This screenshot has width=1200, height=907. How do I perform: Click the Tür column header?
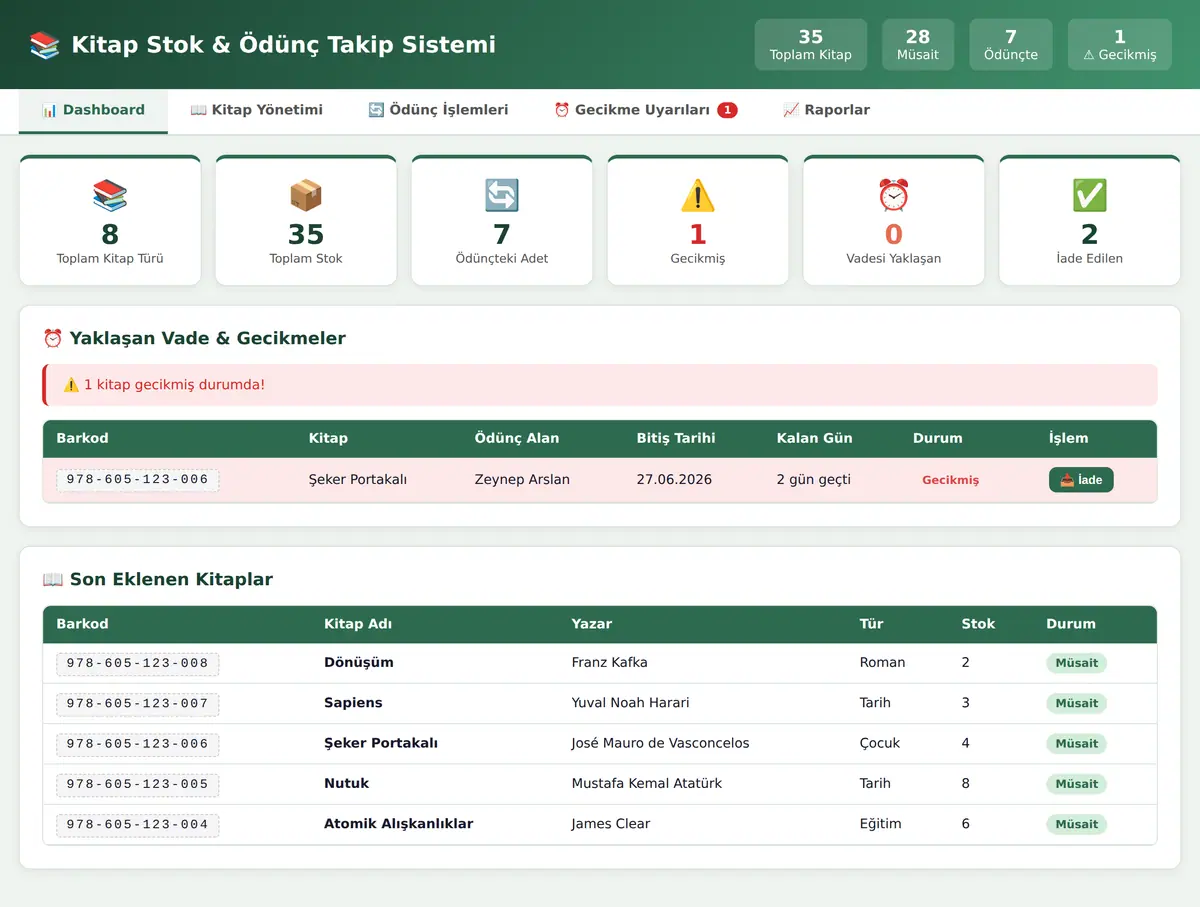pyautogui.click(x=872, y=624)
